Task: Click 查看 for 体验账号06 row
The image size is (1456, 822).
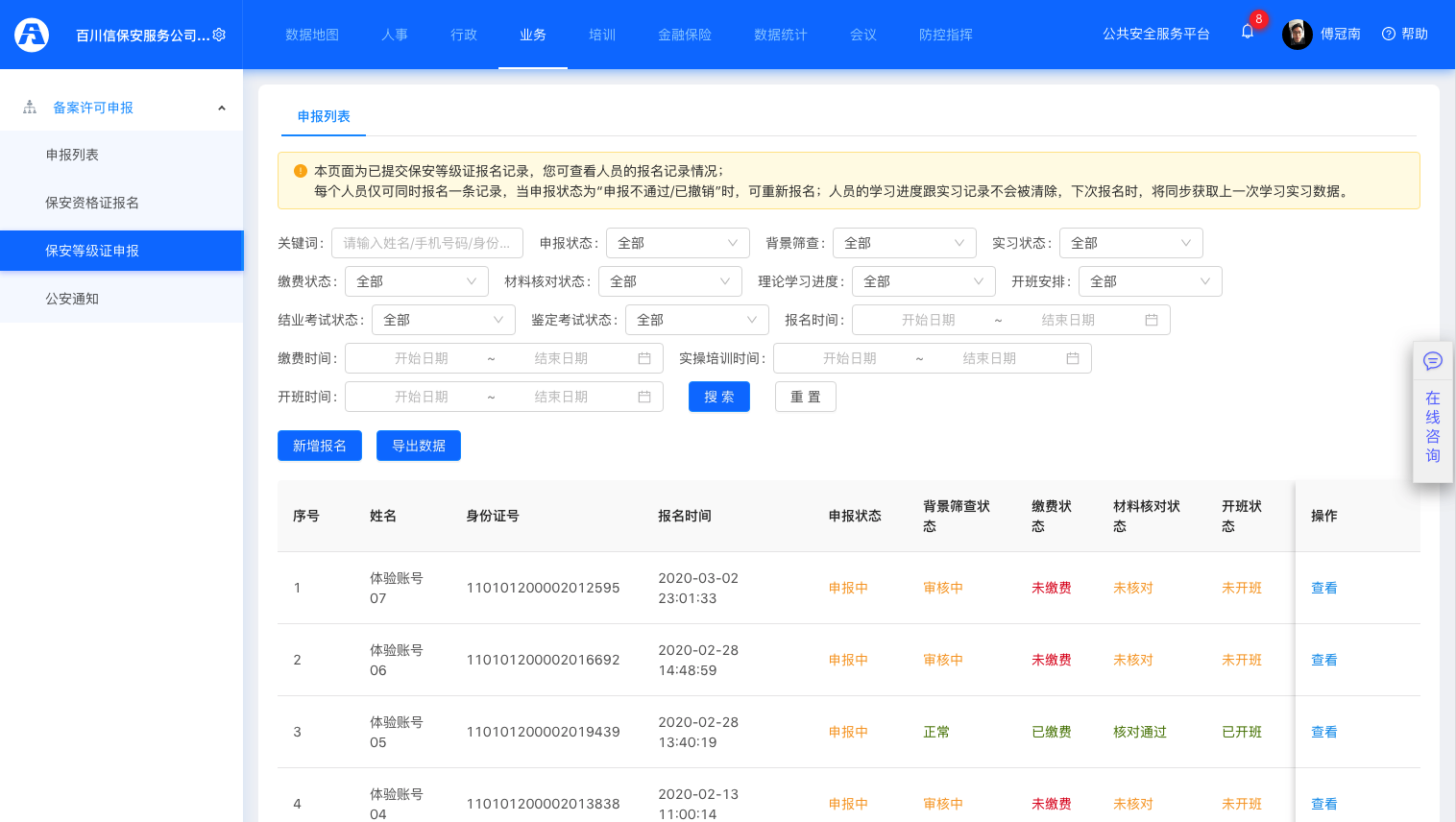Action: (x=1324, y=660)
